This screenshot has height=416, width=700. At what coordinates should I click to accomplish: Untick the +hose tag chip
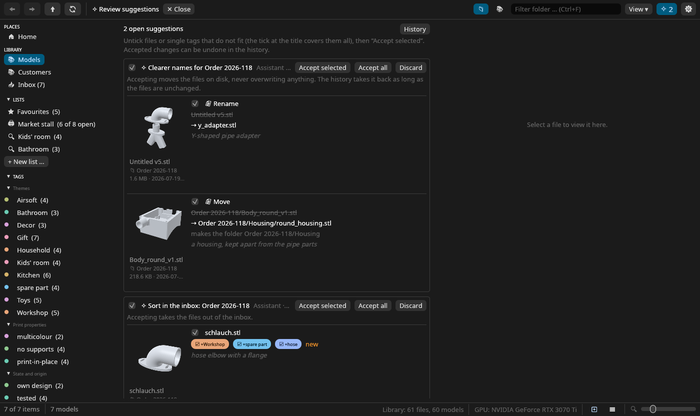288,344
